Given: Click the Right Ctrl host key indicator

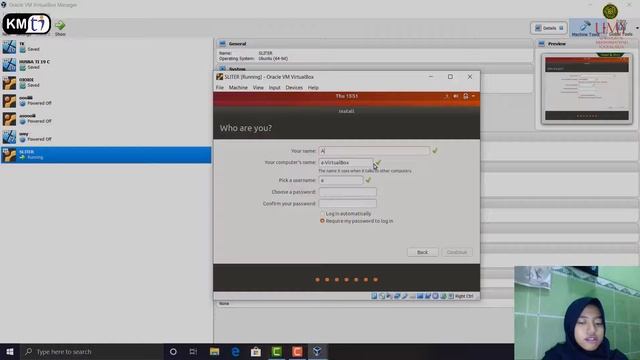Looking at the screenshot, I should tap(464, 296).
